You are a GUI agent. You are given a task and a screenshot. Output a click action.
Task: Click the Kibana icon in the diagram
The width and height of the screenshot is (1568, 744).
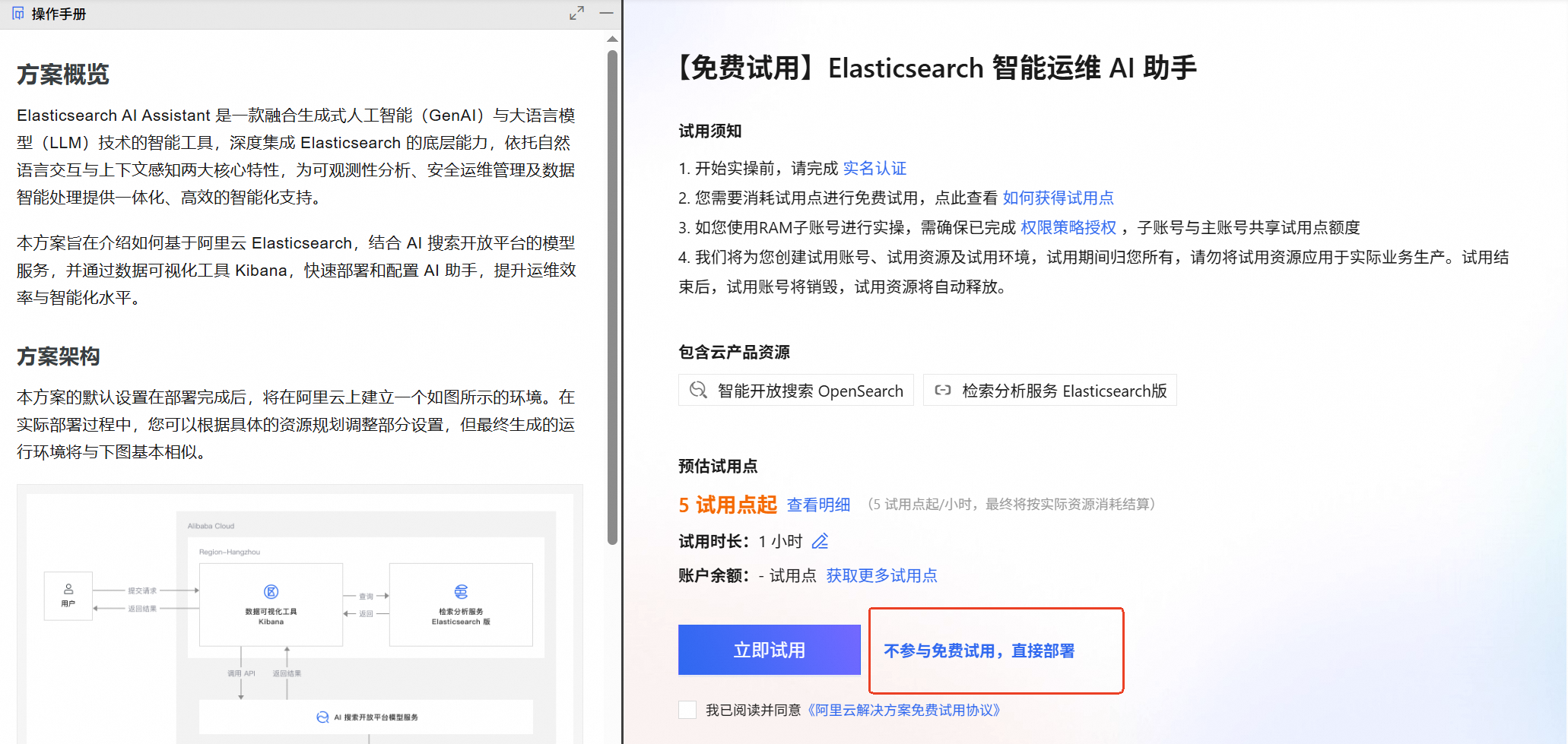[x=271, y=592]
